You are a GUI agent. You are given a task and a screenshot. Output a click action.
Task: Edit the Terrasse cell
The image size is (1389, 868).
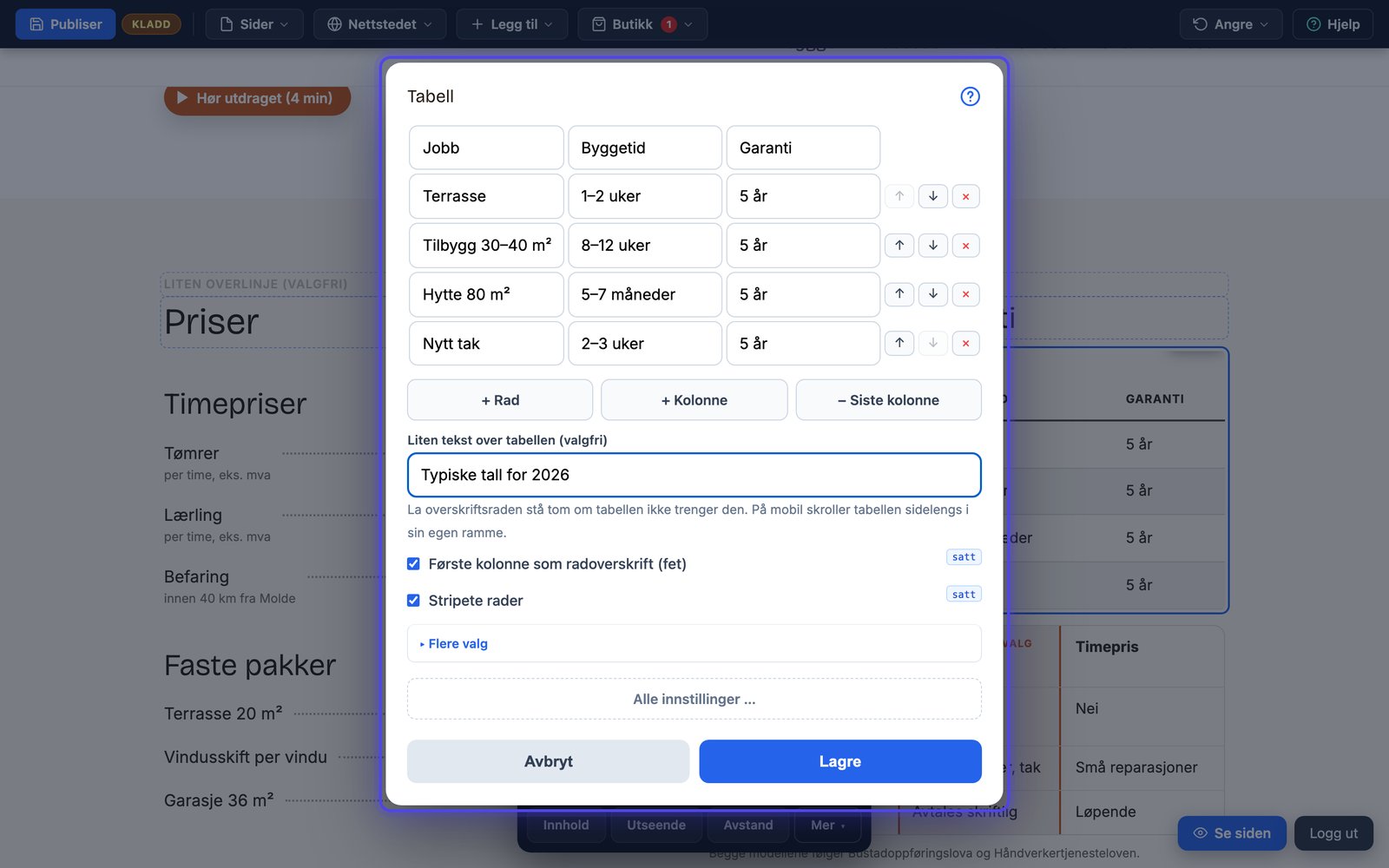point(486,196)
